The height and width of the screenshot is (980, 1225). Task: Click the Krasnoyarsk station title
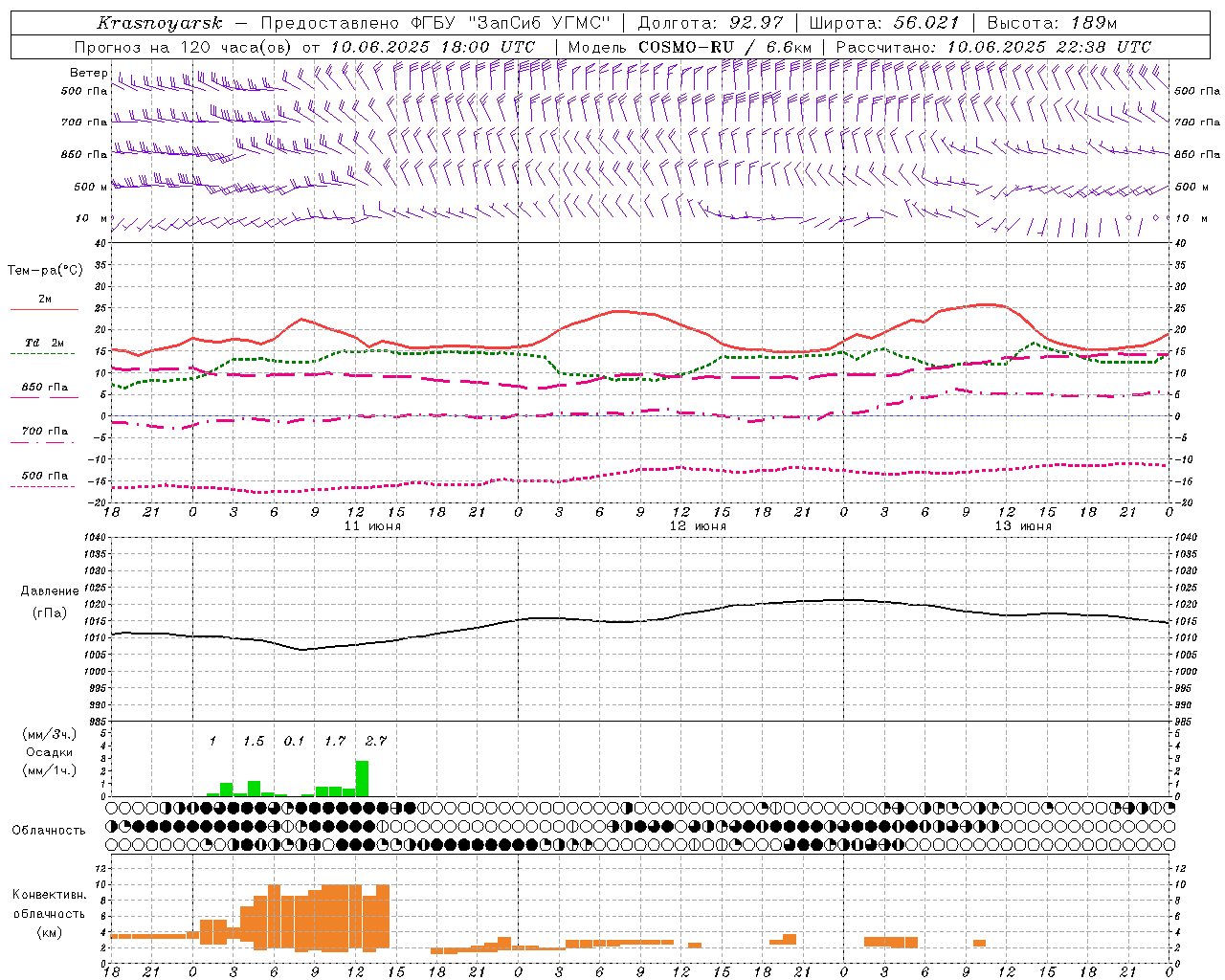160,23
